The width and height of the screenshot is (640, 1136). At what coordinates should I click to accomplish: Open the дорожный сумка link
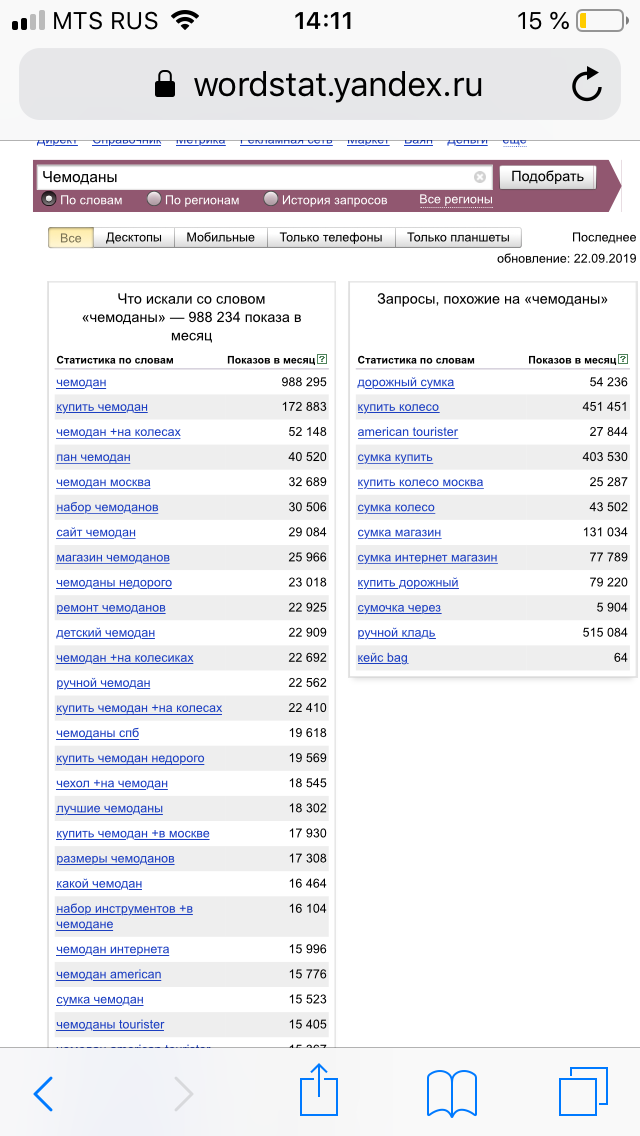pyautogui.click(x=406, y=383)
